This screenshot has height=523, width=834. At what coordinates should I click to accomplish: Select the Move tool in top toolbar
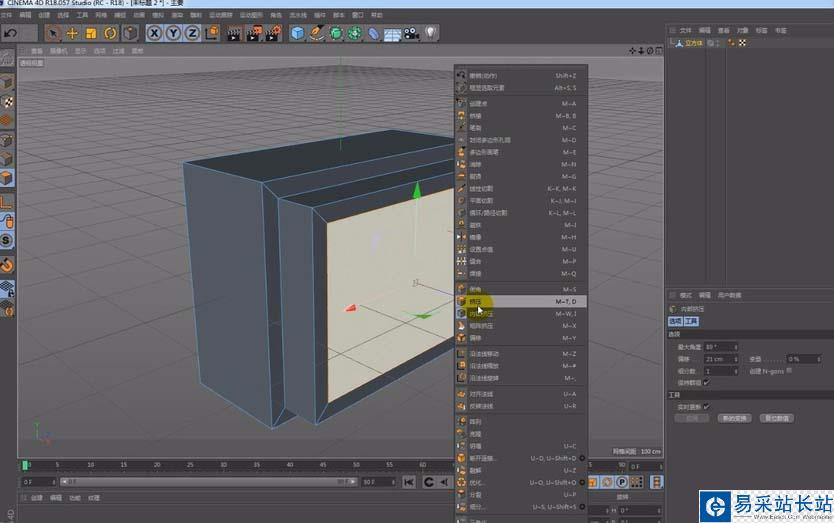(x=72, y=33)
